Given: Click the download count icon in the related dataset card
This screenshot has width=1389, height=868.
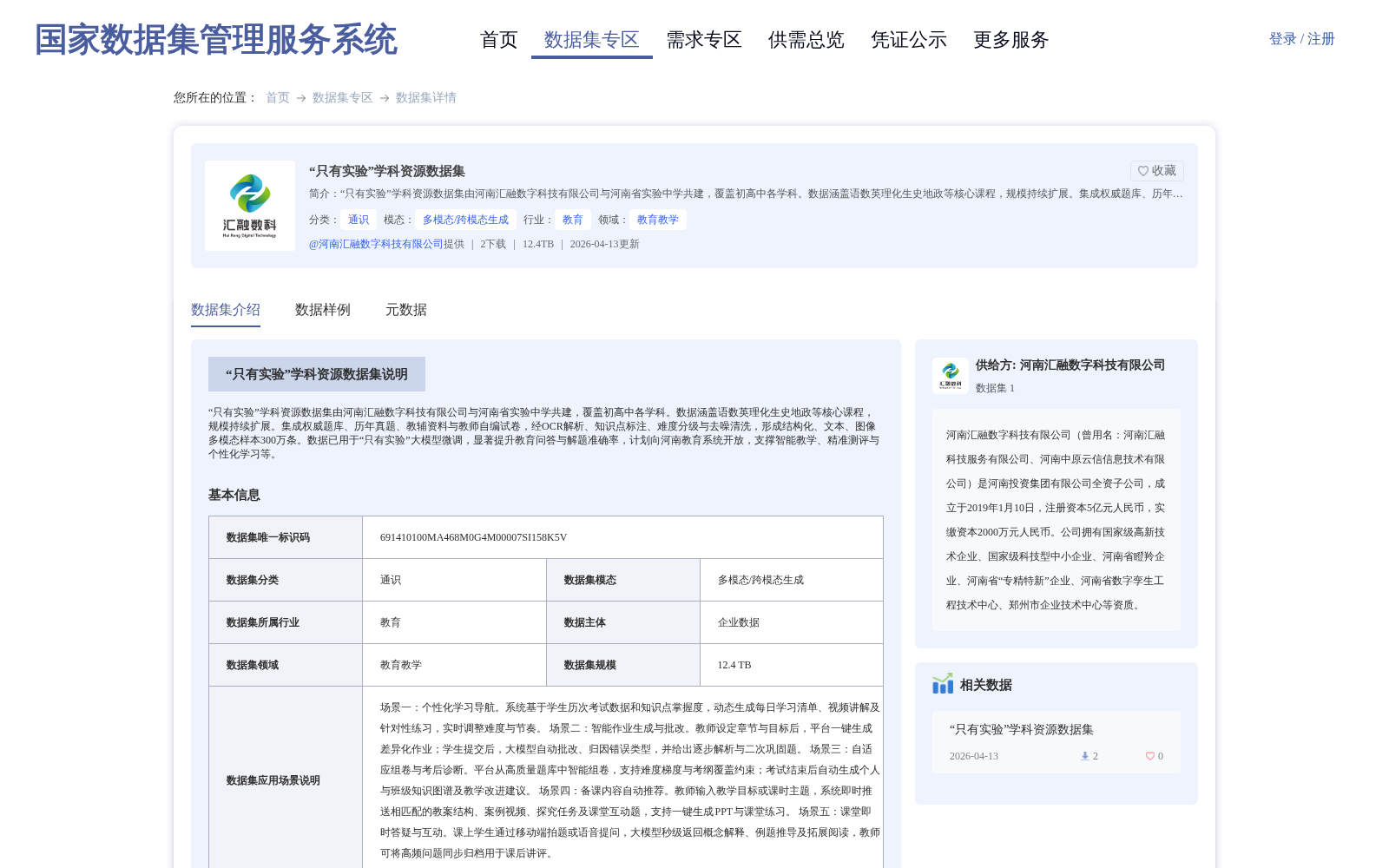Looking at the screenshot, I should [1084, 756].
